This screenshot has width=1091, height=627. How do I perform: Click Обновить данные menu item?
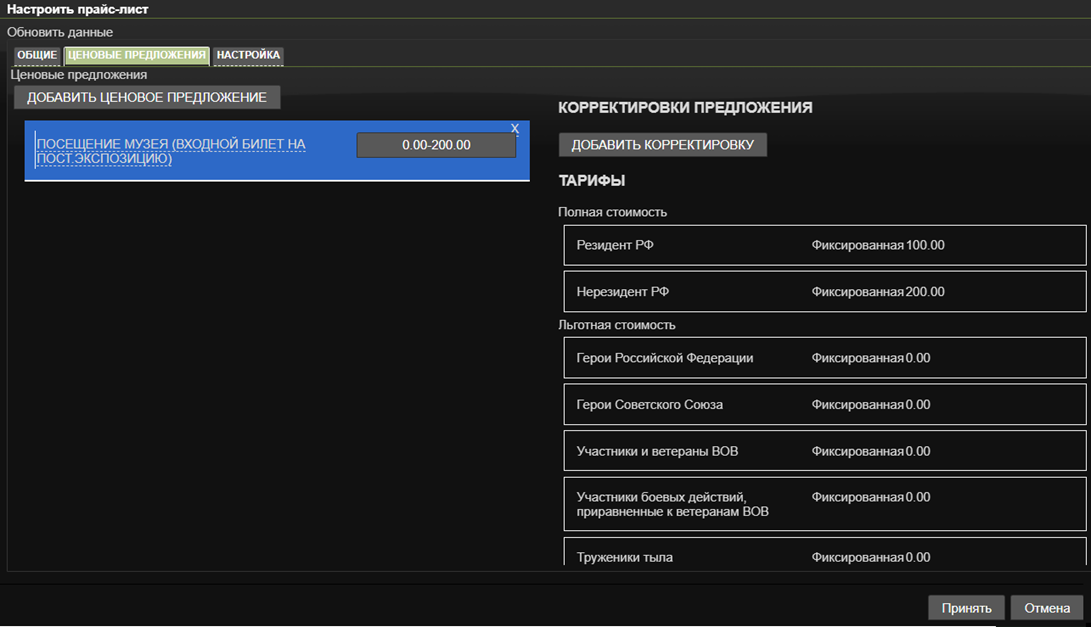60,32
